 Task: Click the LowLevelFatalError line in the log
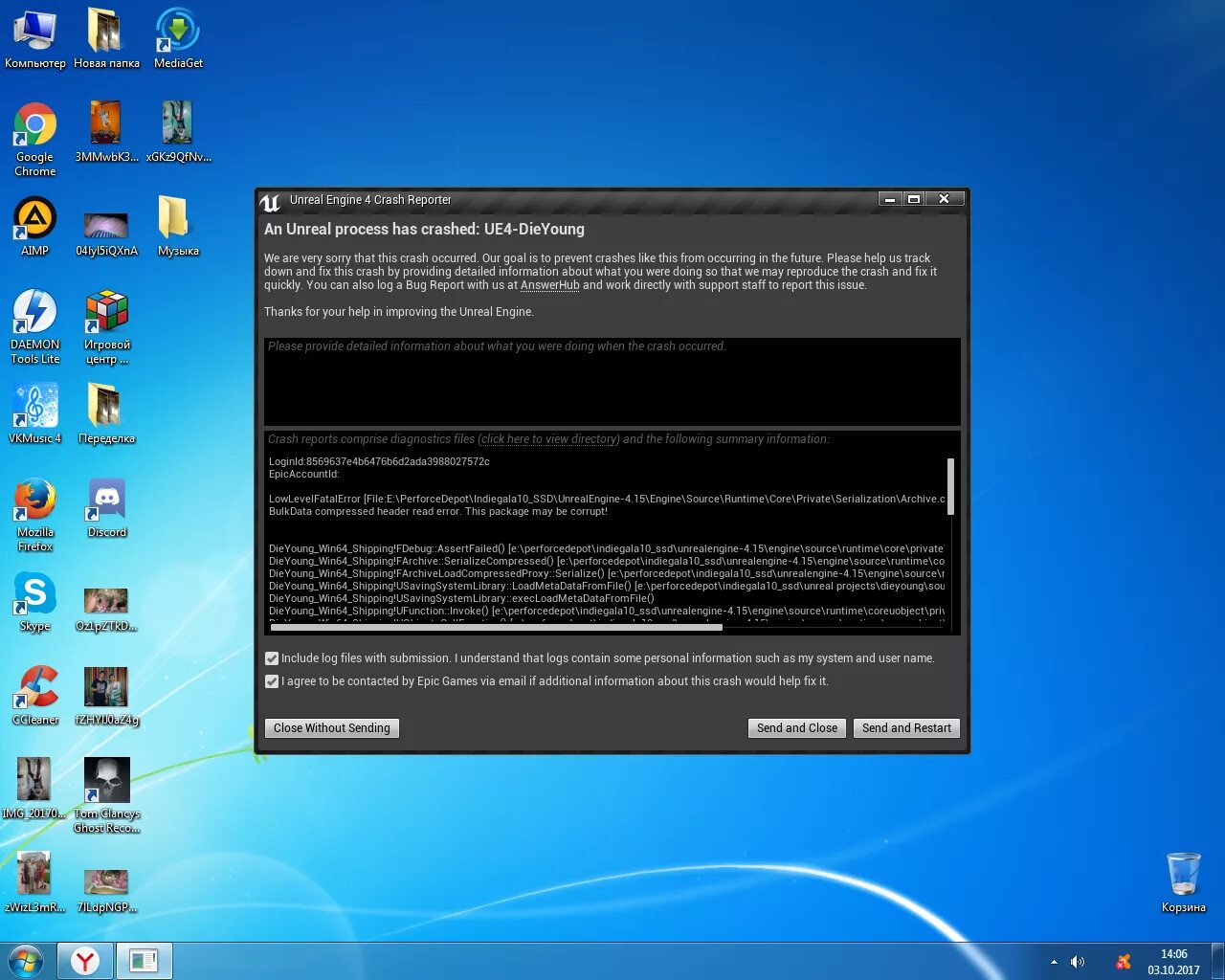click(607, 499)
